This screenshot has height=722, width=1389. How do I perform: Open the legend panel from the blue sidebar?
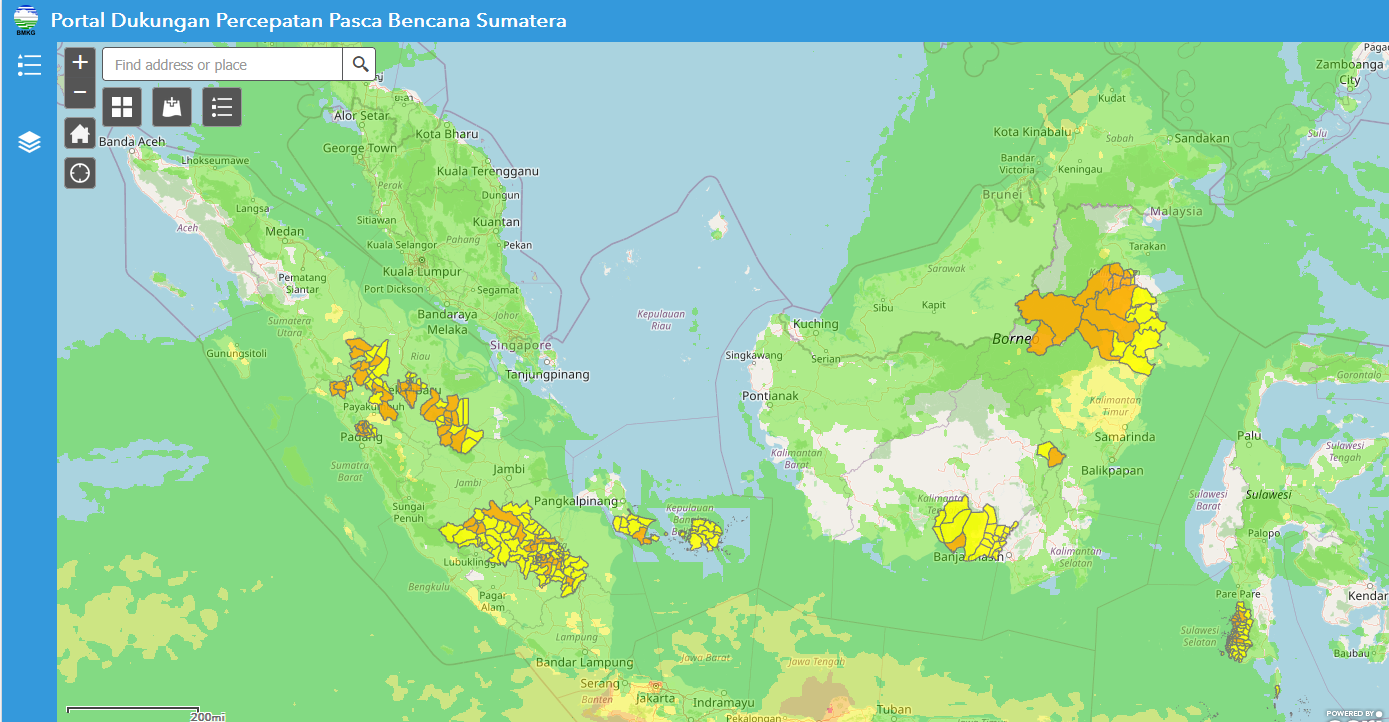point(28,64)
